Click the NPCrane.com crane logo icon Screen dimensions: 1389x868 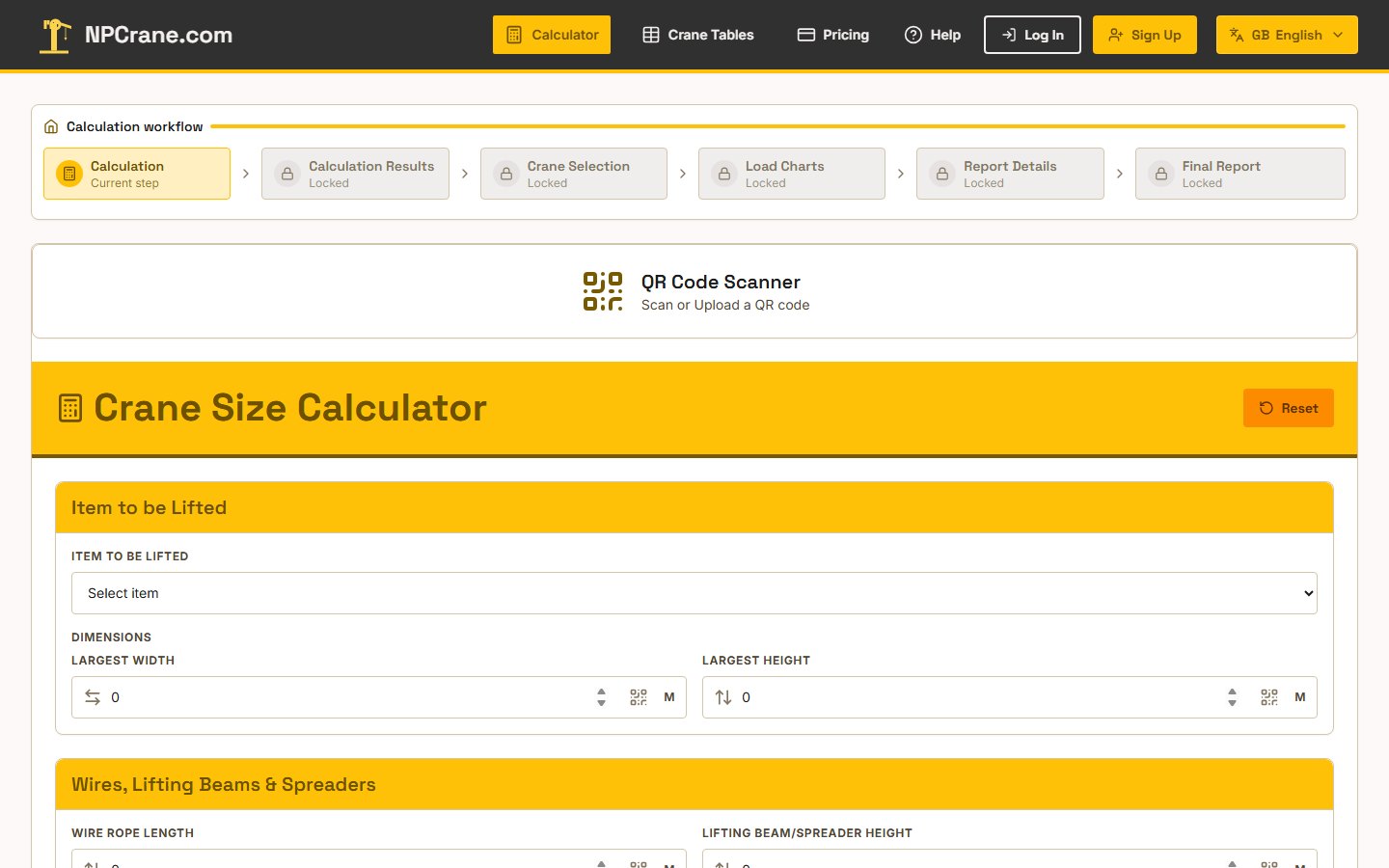click(x=55, y=36)
